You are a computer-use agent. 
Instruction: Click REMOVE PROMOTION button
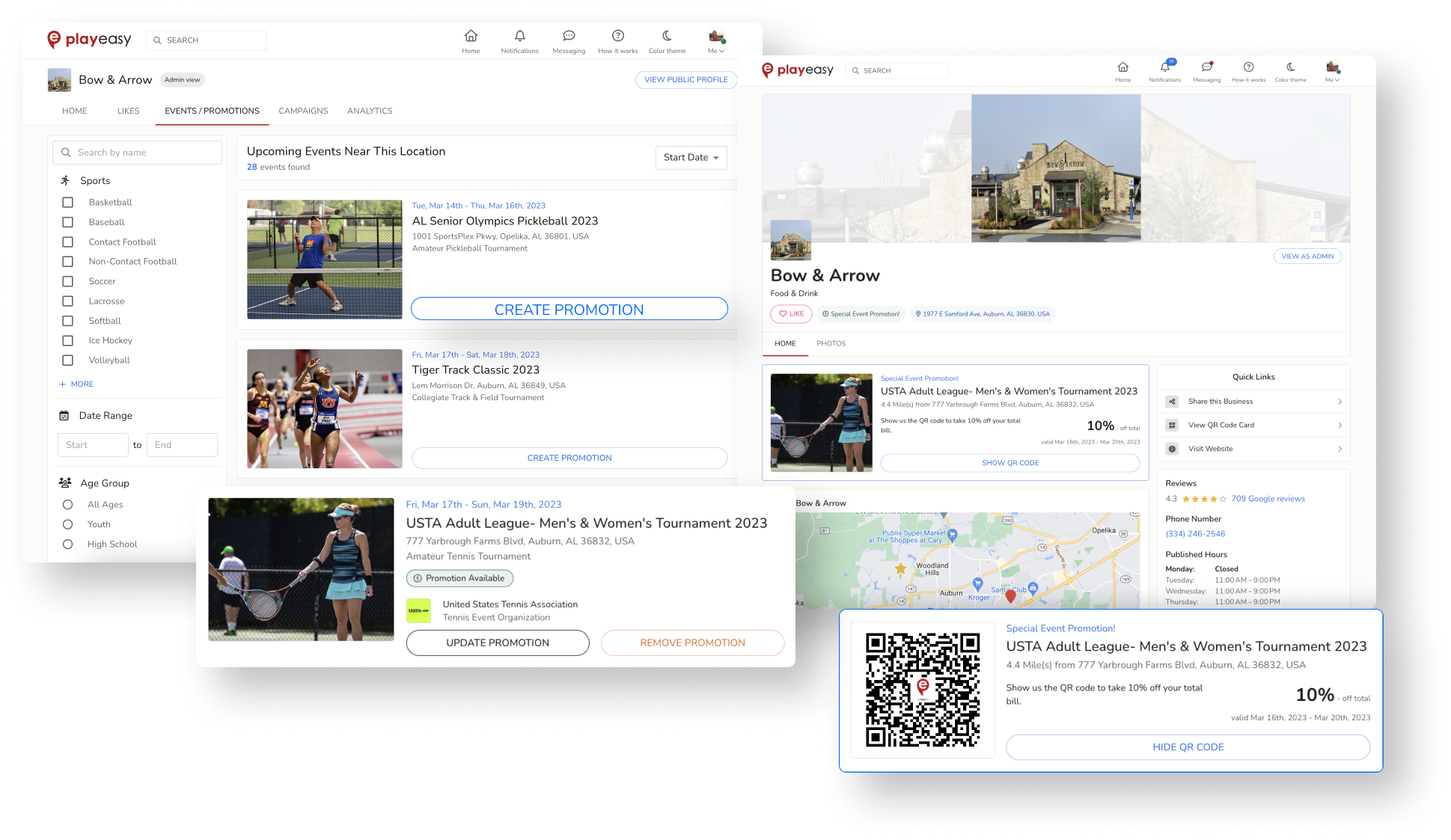[693, 643]
